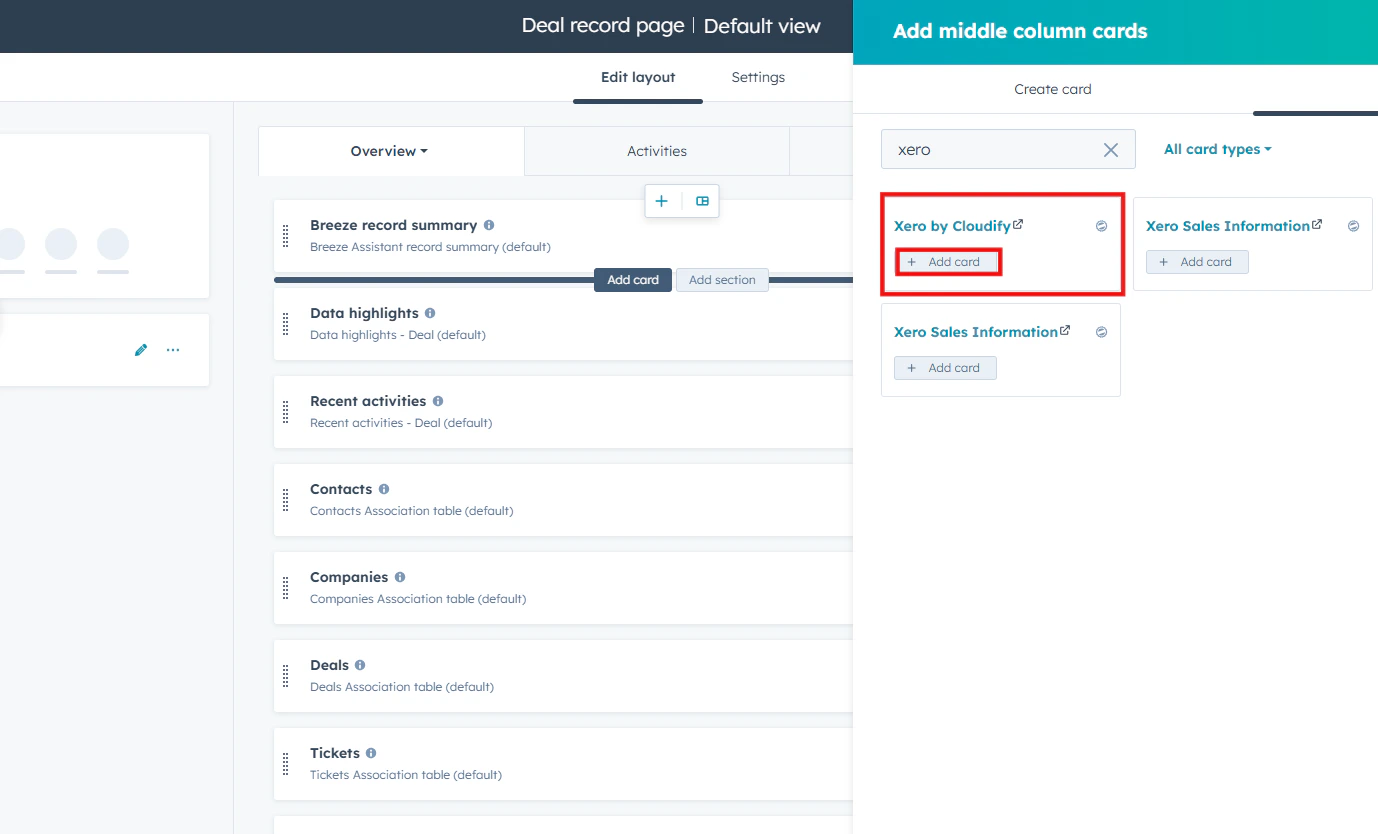Click the Companies Association table (default) text

tap(418, 599)
